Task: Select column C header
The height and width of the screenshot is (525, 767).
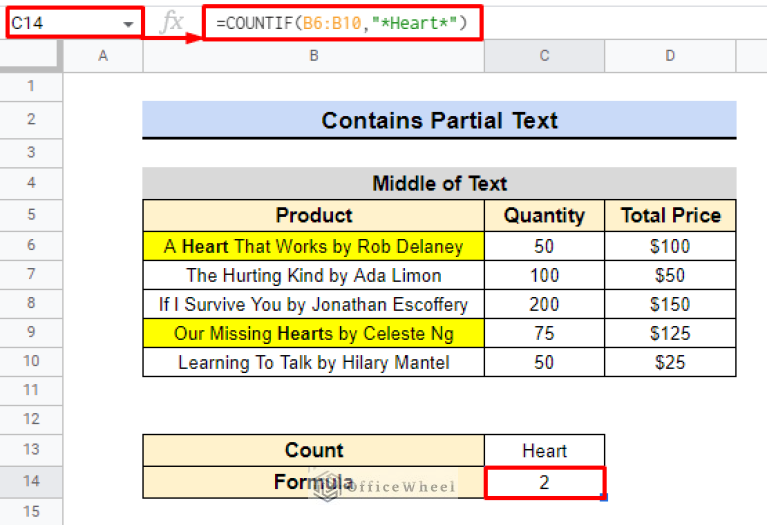Action: [544, 56]
